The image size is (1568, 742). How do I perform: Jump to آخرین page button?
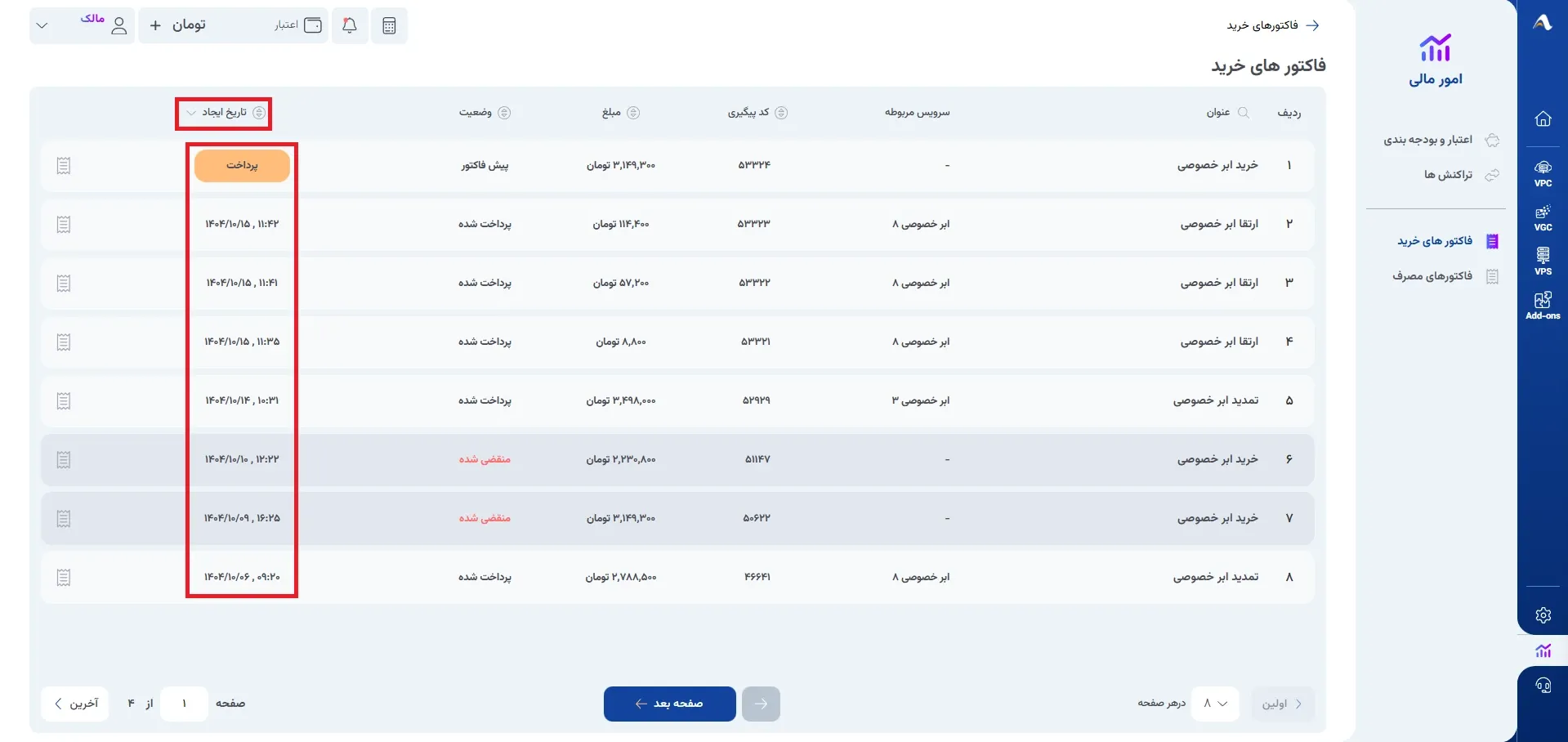pos(75,704)
